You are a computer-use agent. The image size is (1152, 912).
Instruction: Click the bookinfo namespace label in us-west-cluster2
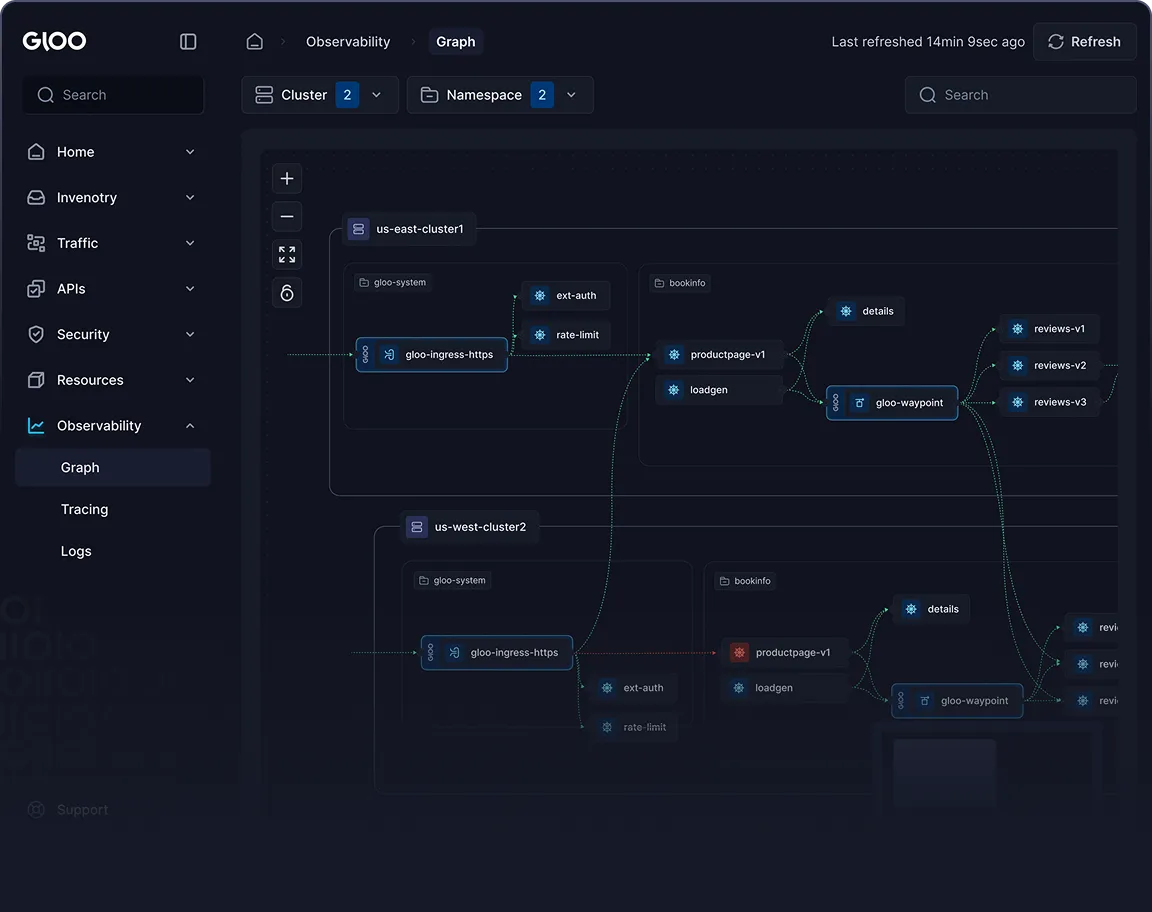(745, 581)
